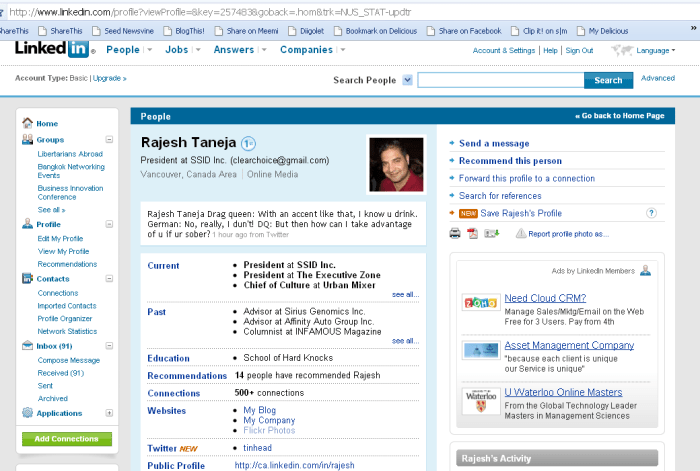Expand the Applications sidebar section
The height and width of the screenshot is (471, 700).
pos(109,412)
